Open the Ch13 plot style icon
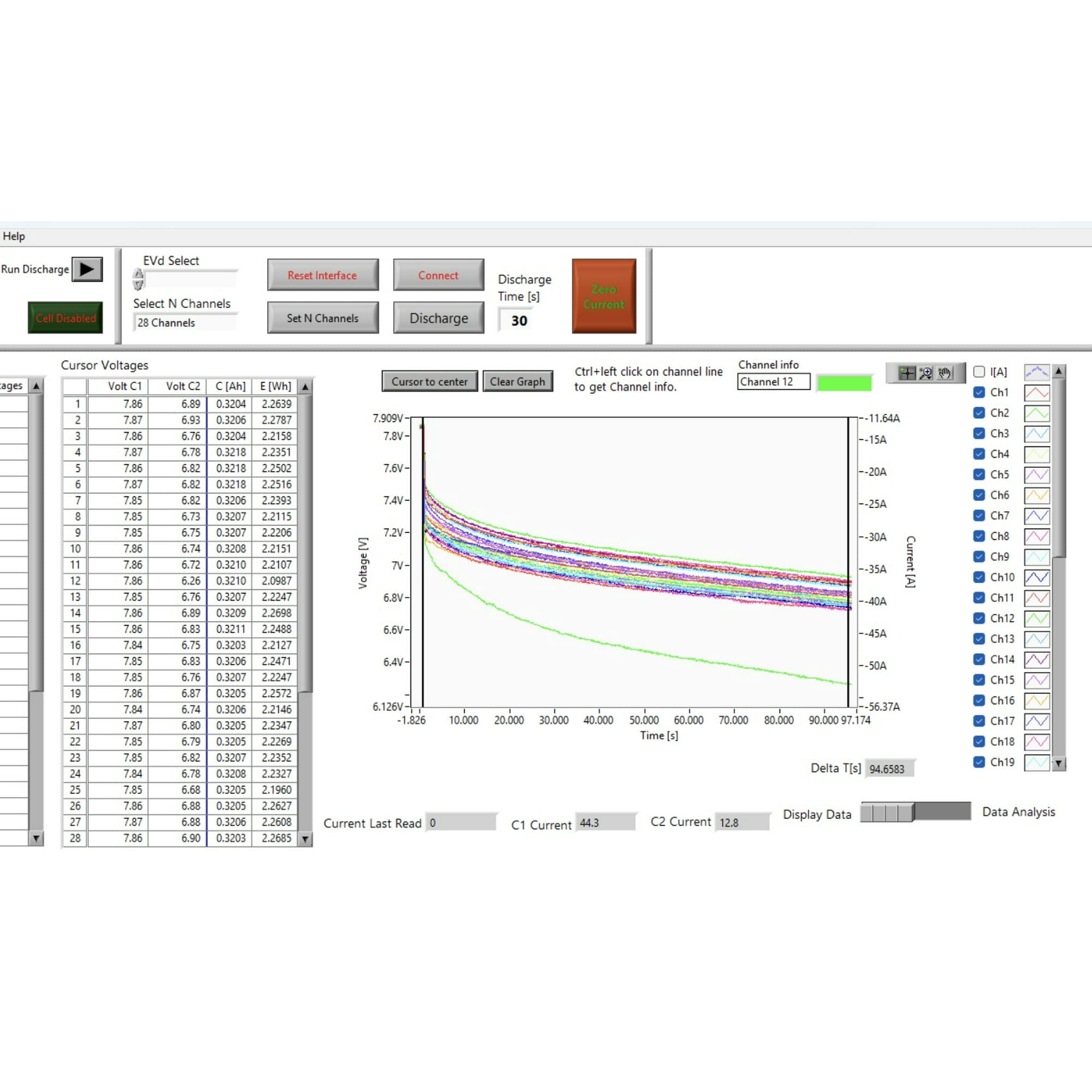 coord(1037,639)
